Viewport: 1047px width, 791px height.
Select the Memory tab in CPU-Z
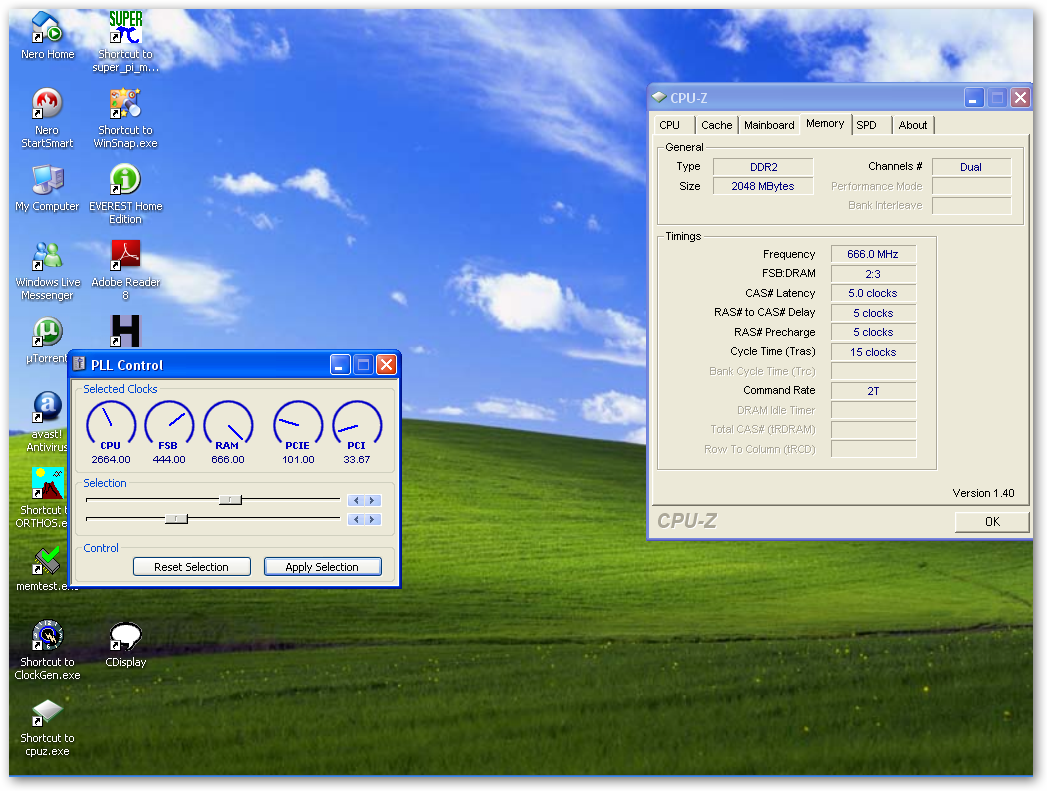825,123
